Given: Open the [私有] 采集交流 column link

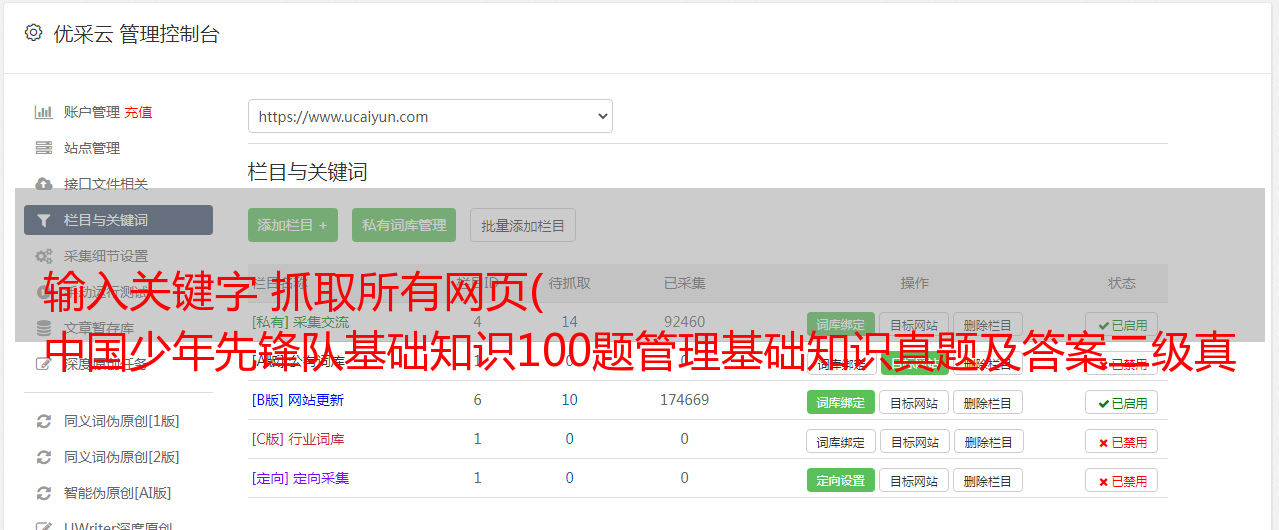Looking at the screenshot, I should click(x=301, y=322).
